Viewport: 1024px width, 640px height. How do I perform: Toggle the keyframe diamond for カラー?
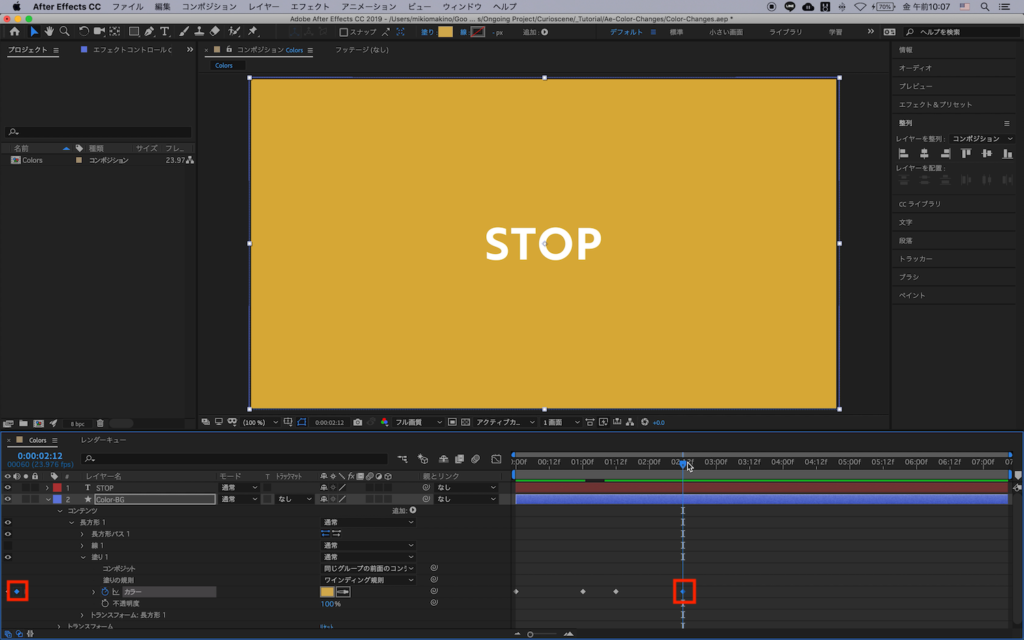pyautogui.click(x=17, y=592)
